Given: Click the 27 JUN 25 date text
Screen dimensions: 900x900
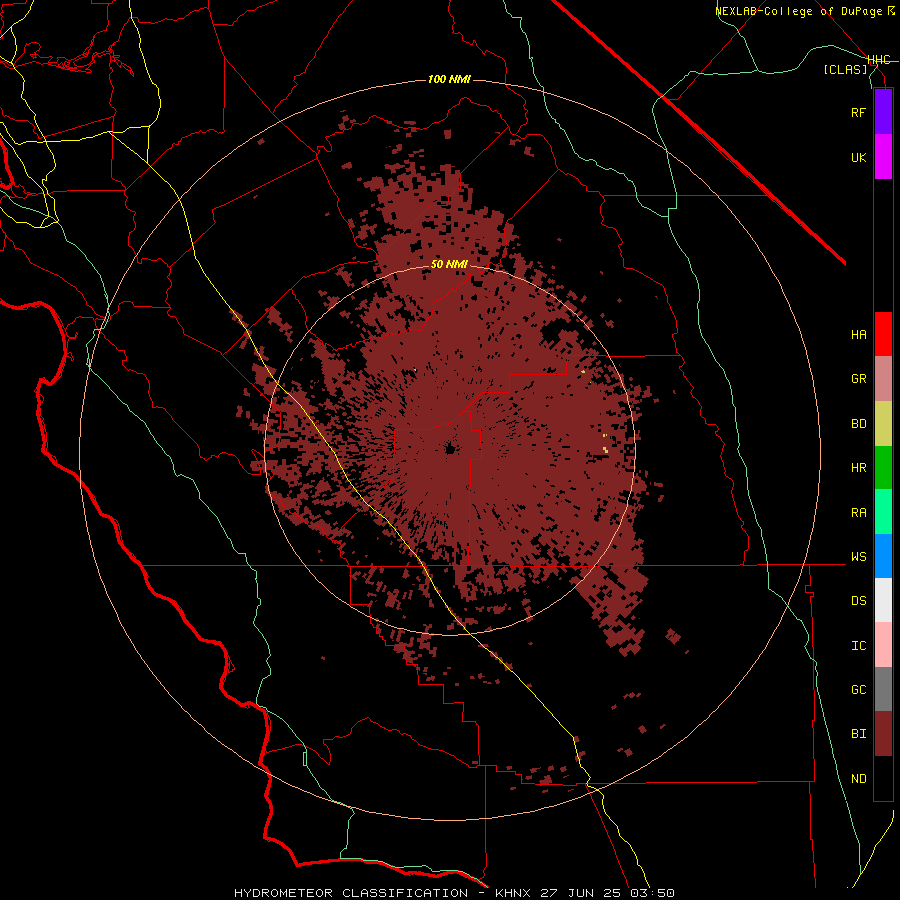Looking at the screenshot, I should 581,893.
